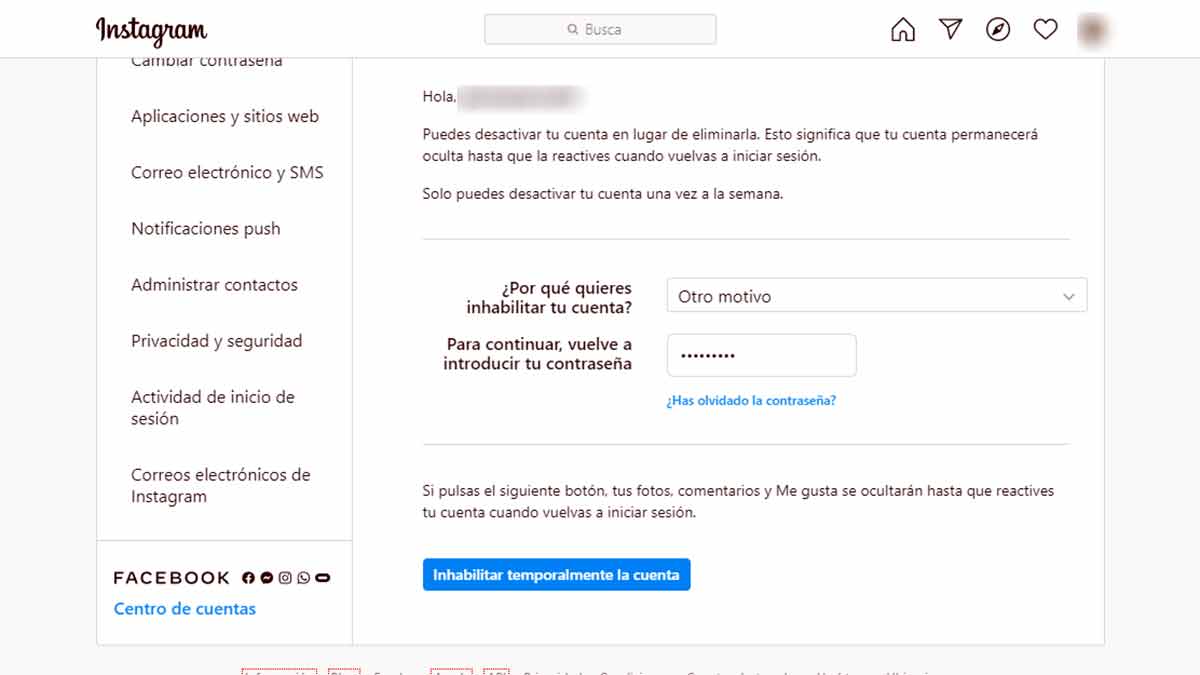Open "Notificaciones push" settings section
This screenshot has width=1200, height=675.
pos(206,229)
